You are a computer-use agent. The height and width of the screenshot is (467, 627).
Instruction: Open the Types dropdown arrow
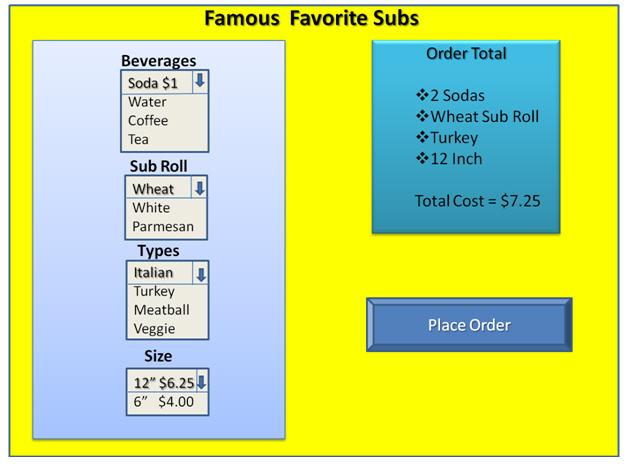pyautogui.click(x=200, y=273)
